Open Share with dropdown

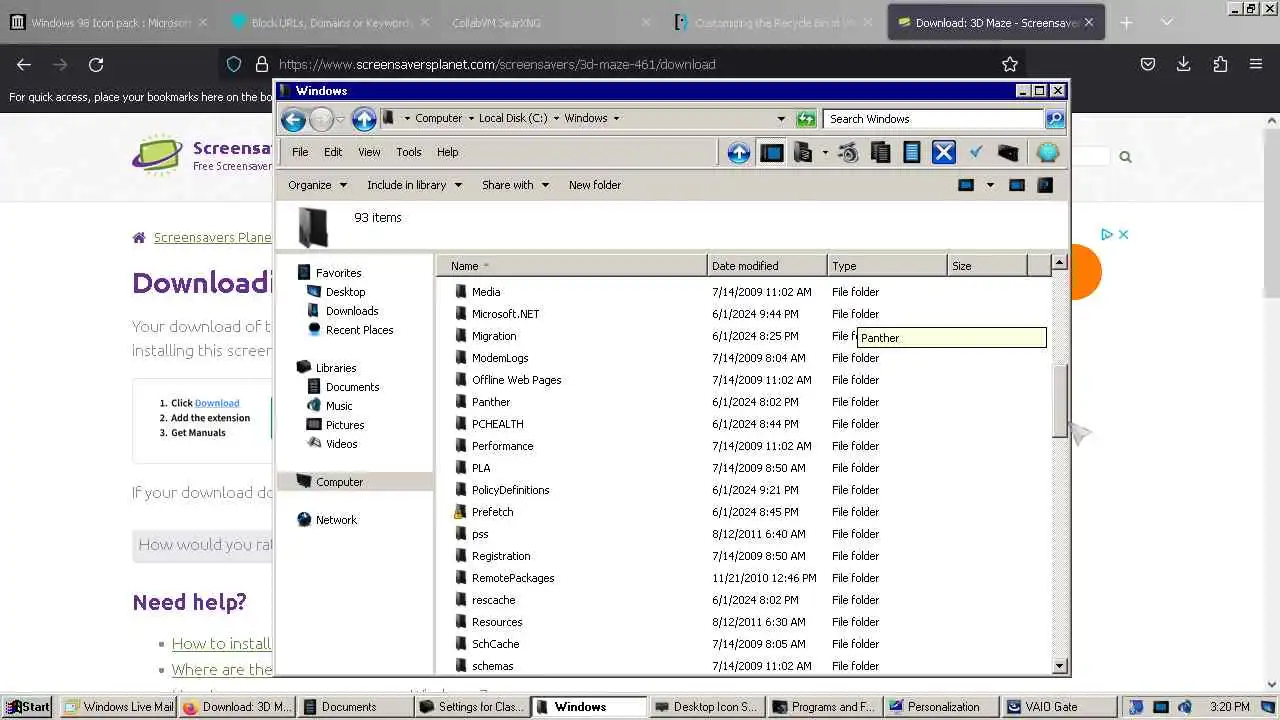pyautogui.click(x=515, y=185)
